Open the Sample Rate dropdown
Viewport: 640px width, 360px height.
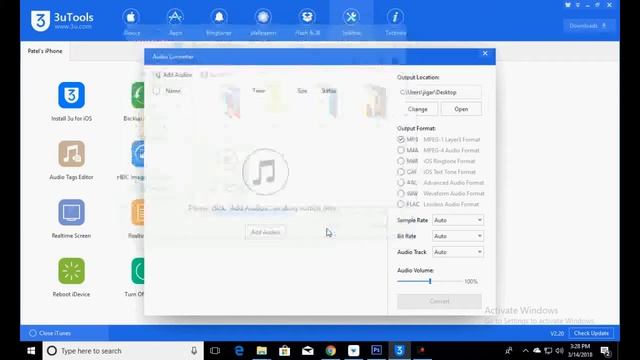point(458,220)
